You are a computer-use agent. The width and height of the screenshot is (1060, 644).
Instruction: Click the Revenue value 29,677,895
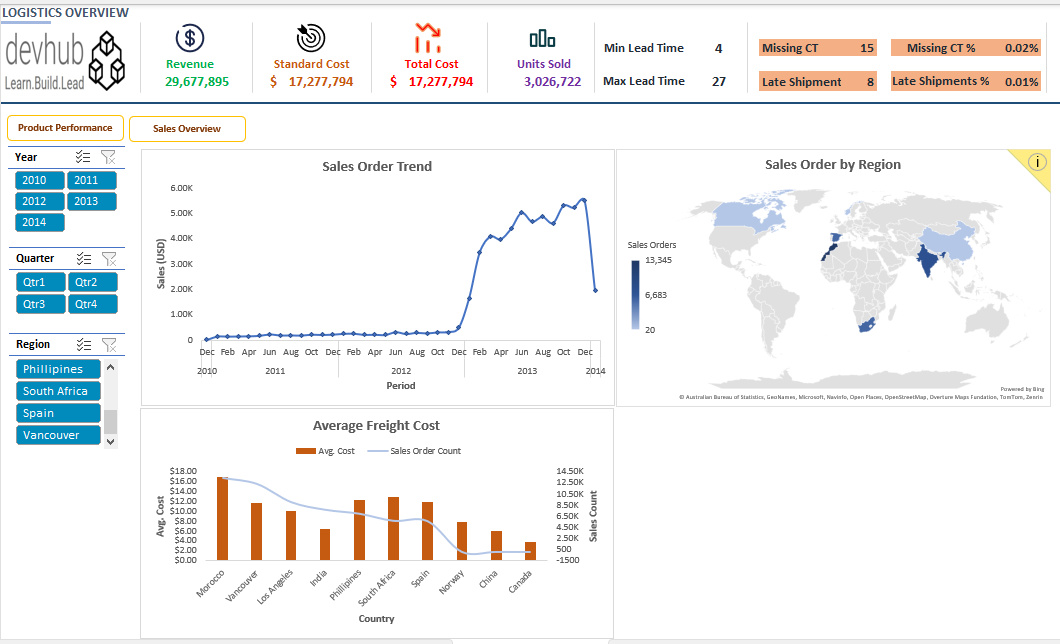pos(197,82)
